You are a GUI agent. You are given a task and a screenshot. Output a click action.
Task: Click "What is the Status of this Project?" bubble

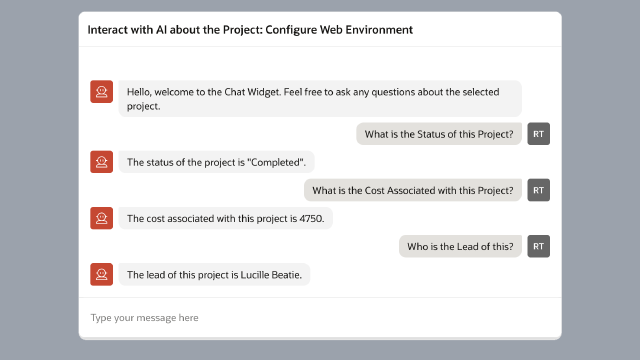[x=439, y=134]
